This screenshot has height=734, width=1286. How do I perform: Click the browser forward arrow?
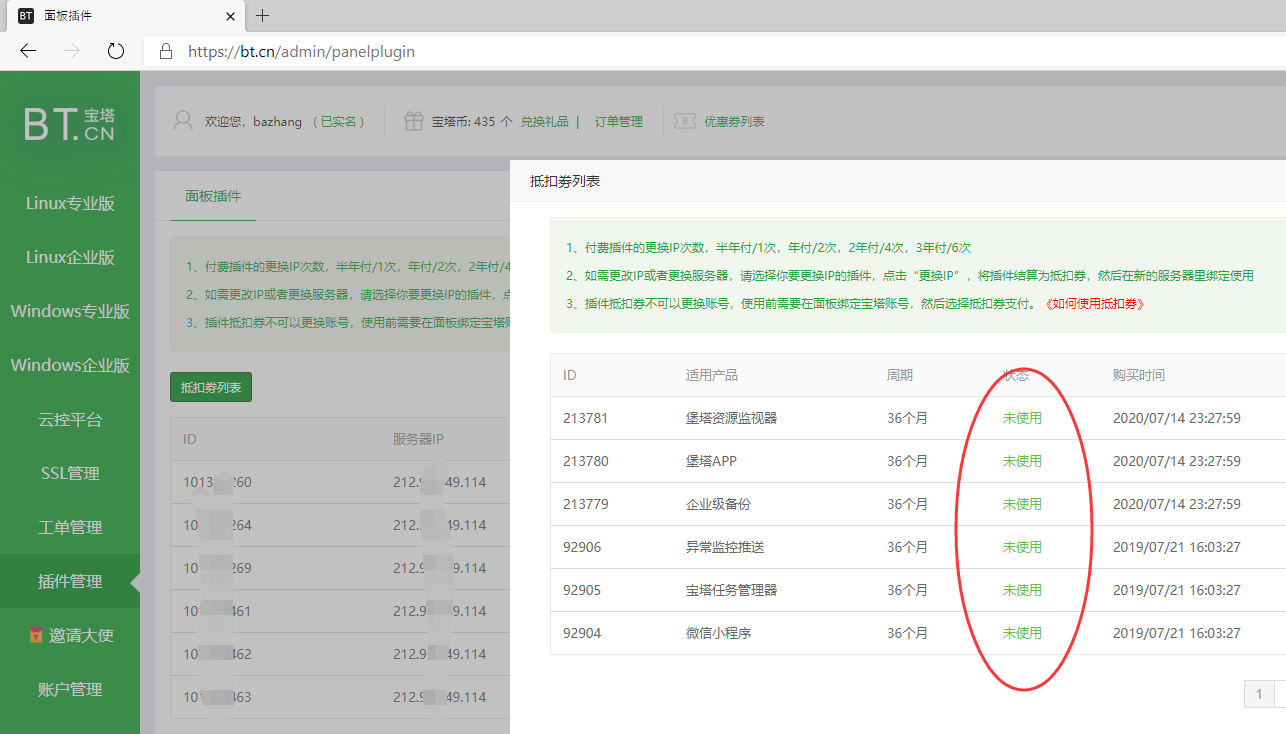tap(72, 51)
